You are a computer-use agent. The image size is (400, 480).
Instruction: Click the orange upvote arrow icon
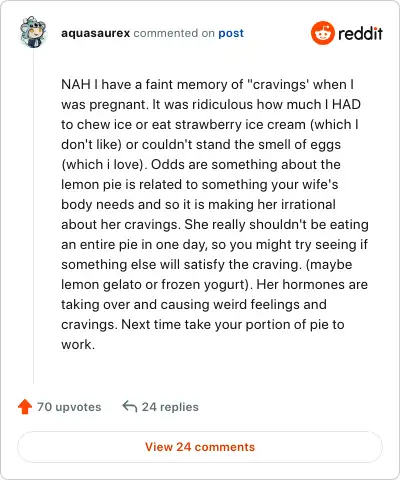25,407
